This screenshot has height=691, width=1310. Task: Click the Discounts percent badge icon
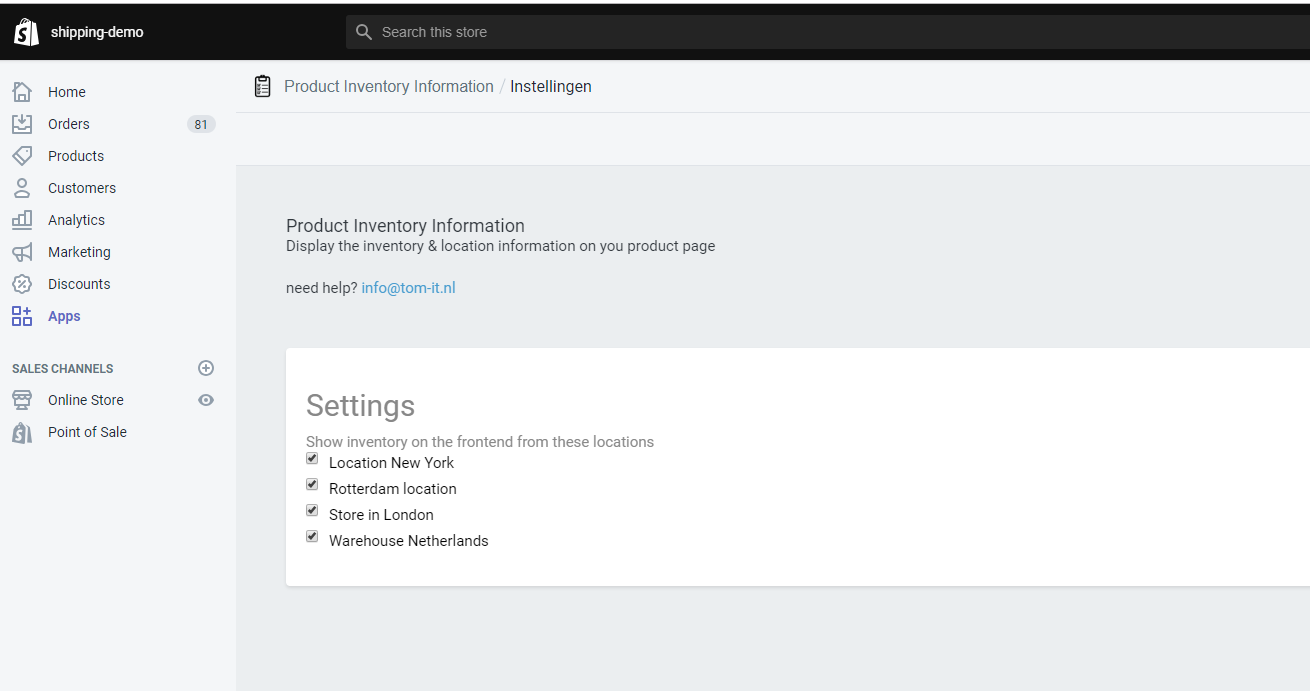pos(22,284)
